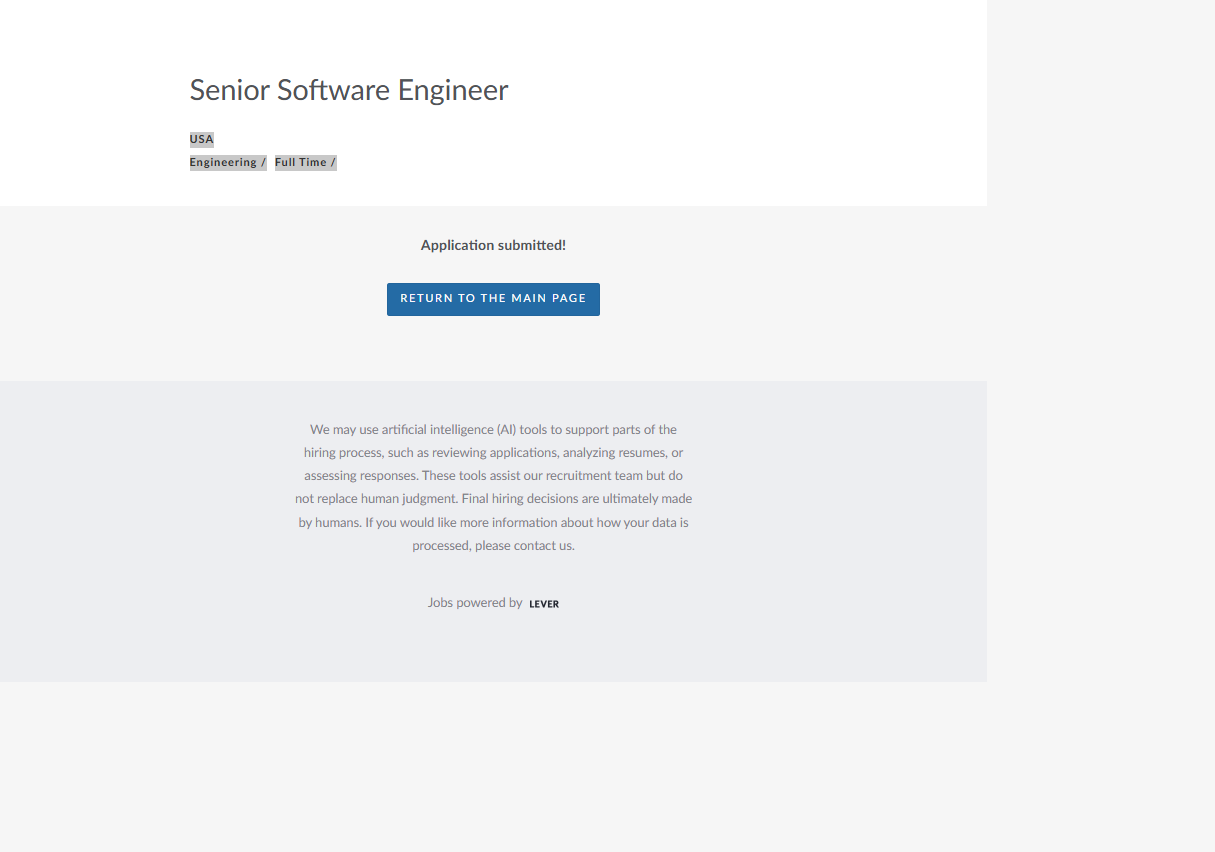The image size is (1215, 852).
Task: Click the words 'artificial intelligence (AI)' in disclaimer
Action: pyautogui.click(x=448, y=430)
